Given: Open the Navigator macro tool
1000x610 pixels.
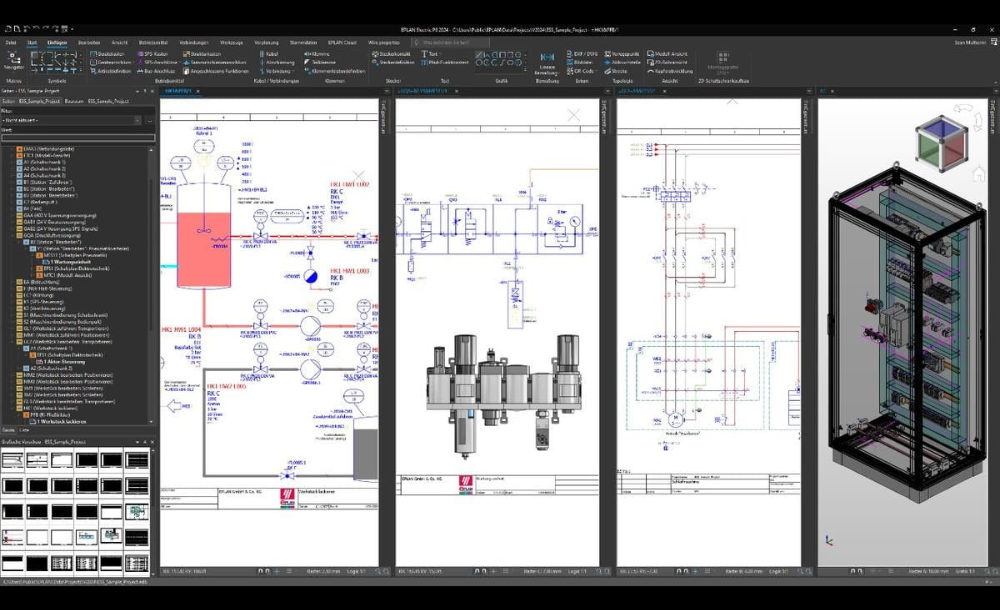Looking at the screenshot, I should tap(13, 61).
